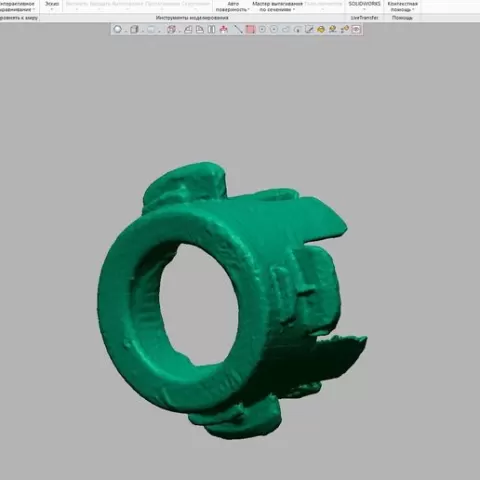Image resolution: width=480 pixels, height=480 pixels.
Task: Select the cube shaded display icon
Action: pyautogui.click(x=134, y=29)
